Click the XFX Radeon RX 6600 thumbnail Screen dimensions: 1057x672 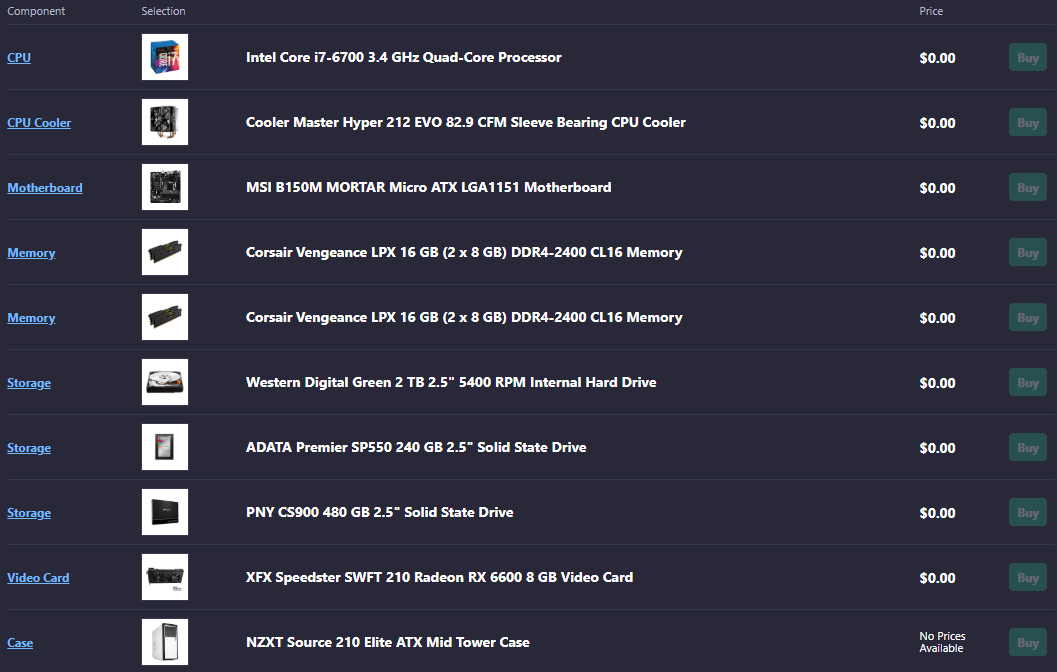pos(164,578)
